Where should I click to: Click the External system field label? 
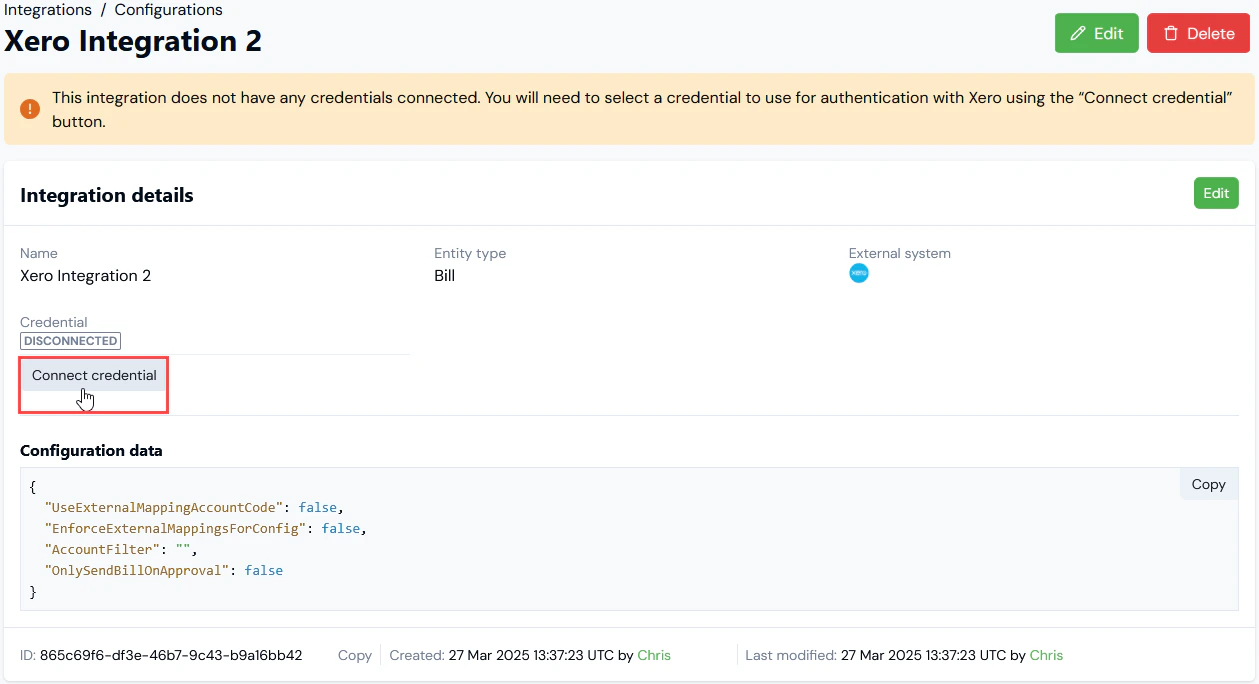click(900, 253)
